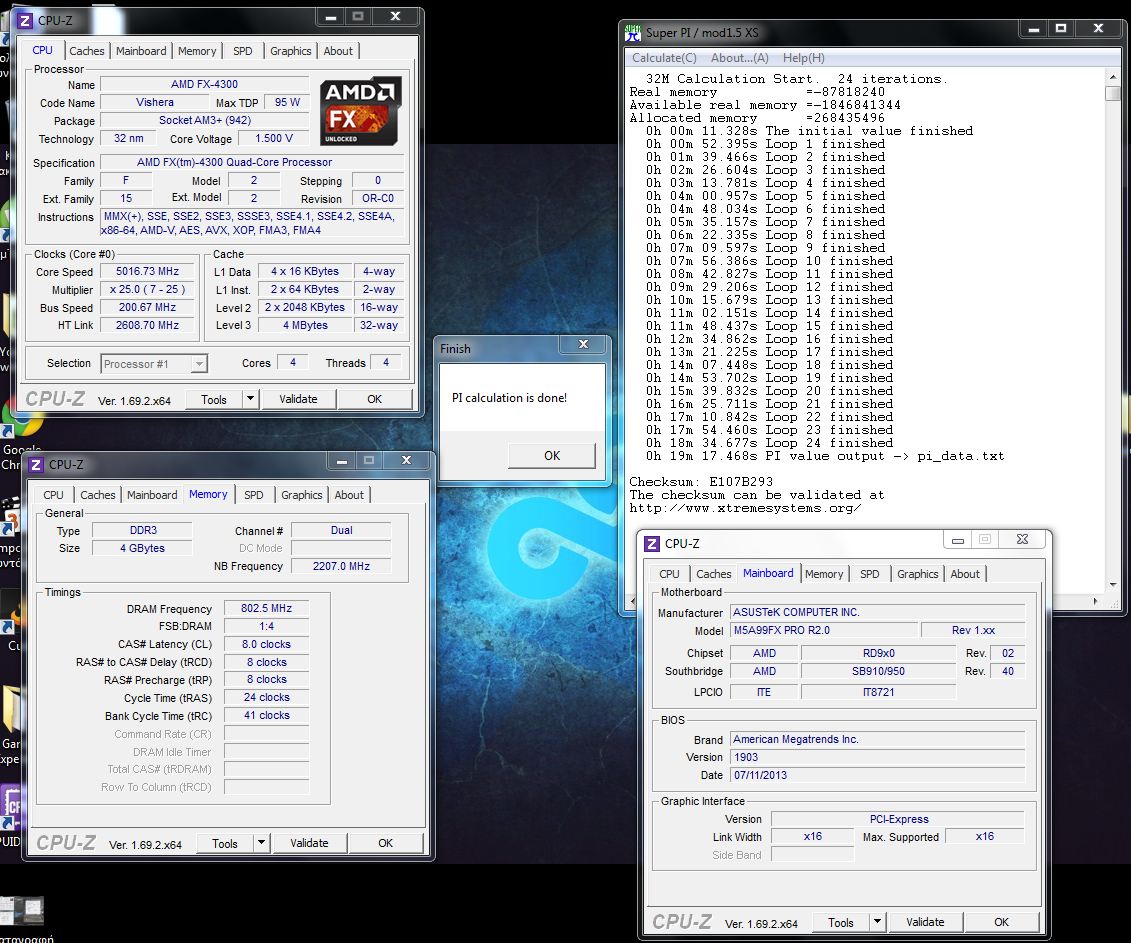This screenshot has width=1131, height=943.
Task: Switch to the CPU tab in the CPU-Z Memory window
Action: (x=53, y=495)
